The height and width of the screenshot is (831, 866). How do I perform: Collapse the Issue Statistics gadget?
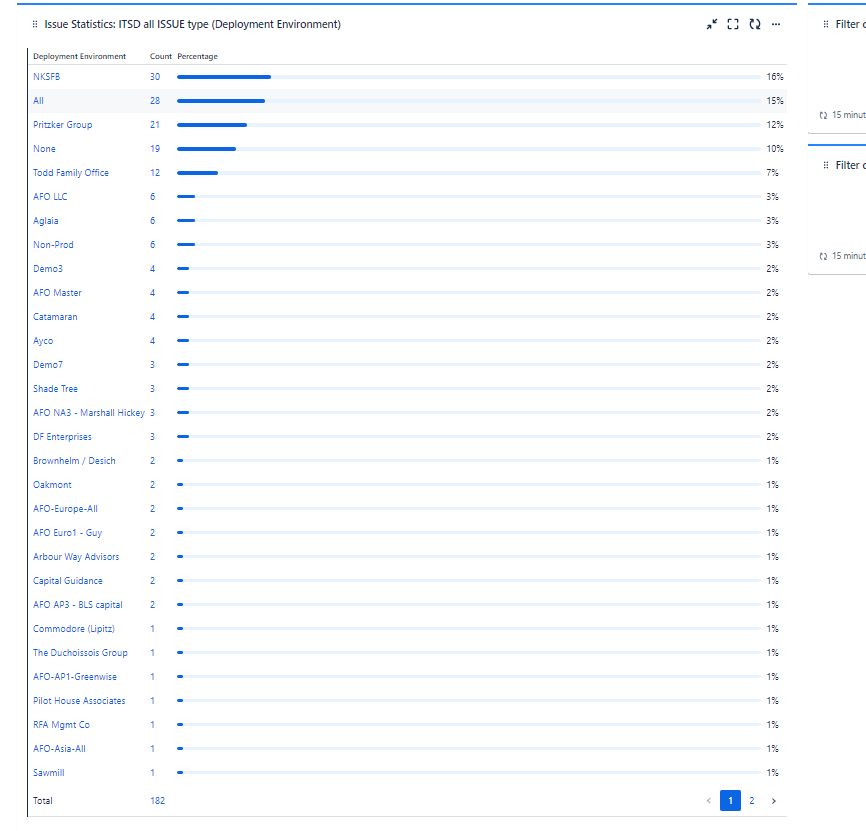click(x=713, y=23)
